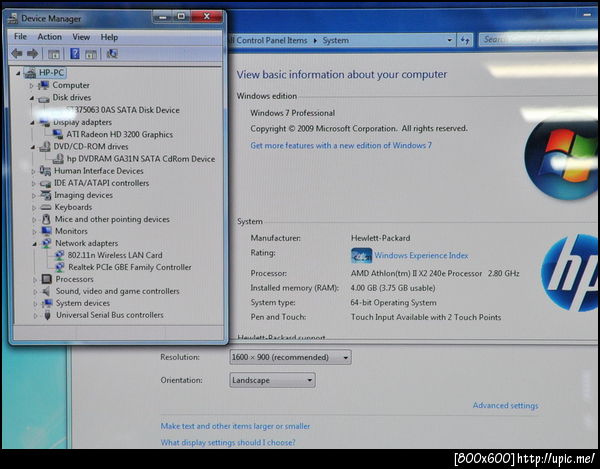Viewport: 600px width, 469px height.
Task: Select hp DVDRAM GA31N SATA CdRom Device
Action: point(141,159)
